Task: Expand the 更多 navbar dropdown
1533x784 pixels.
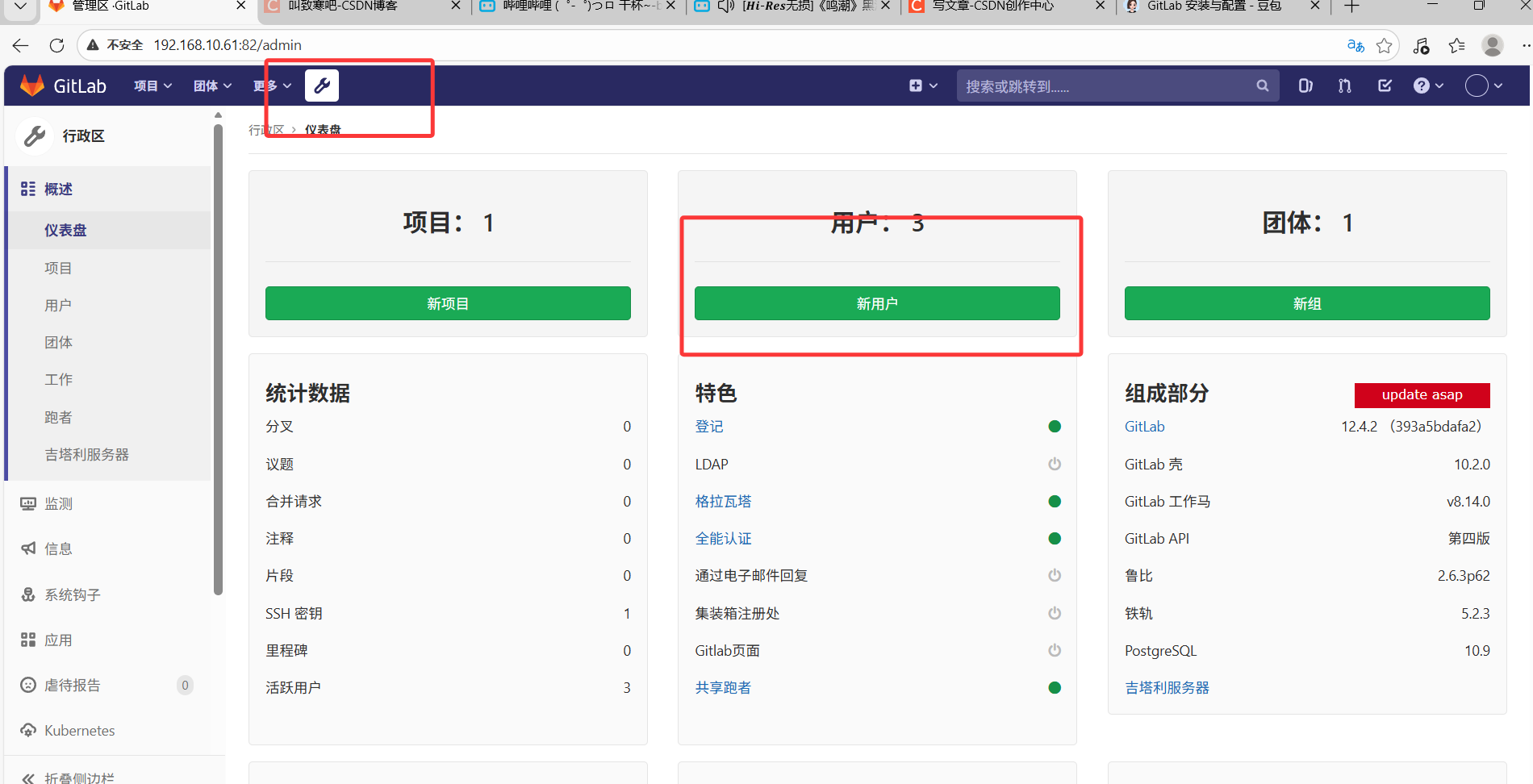Action: click(x=272, y=85)
